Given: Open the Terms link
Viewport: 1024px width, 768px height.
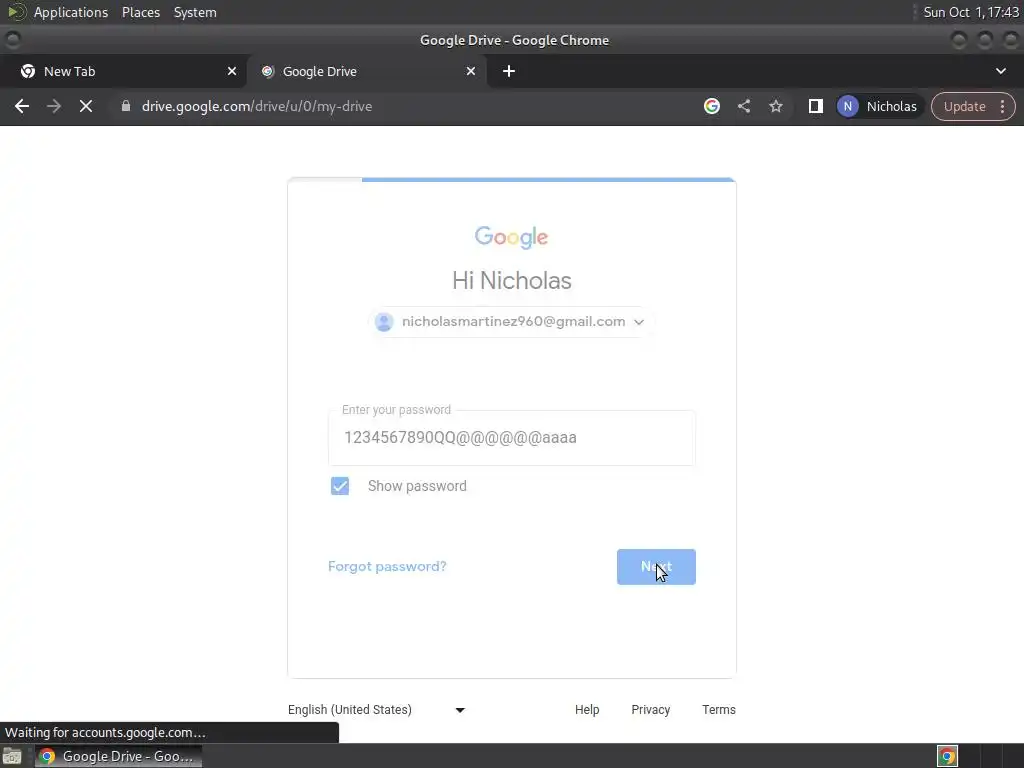Looking at the screenshot, I should pos(719,710).
